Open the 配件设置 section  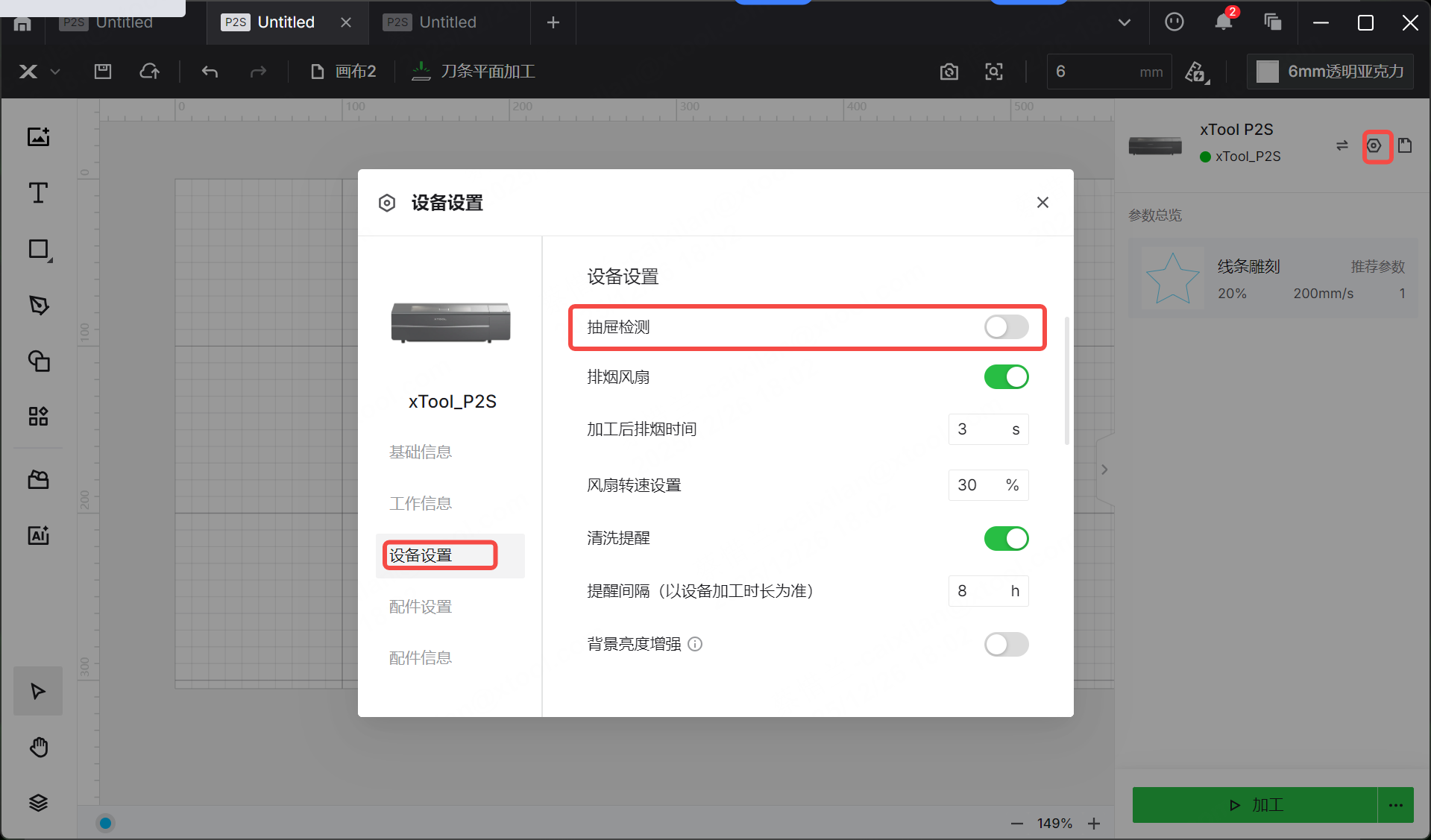click(x=421, y=607)
